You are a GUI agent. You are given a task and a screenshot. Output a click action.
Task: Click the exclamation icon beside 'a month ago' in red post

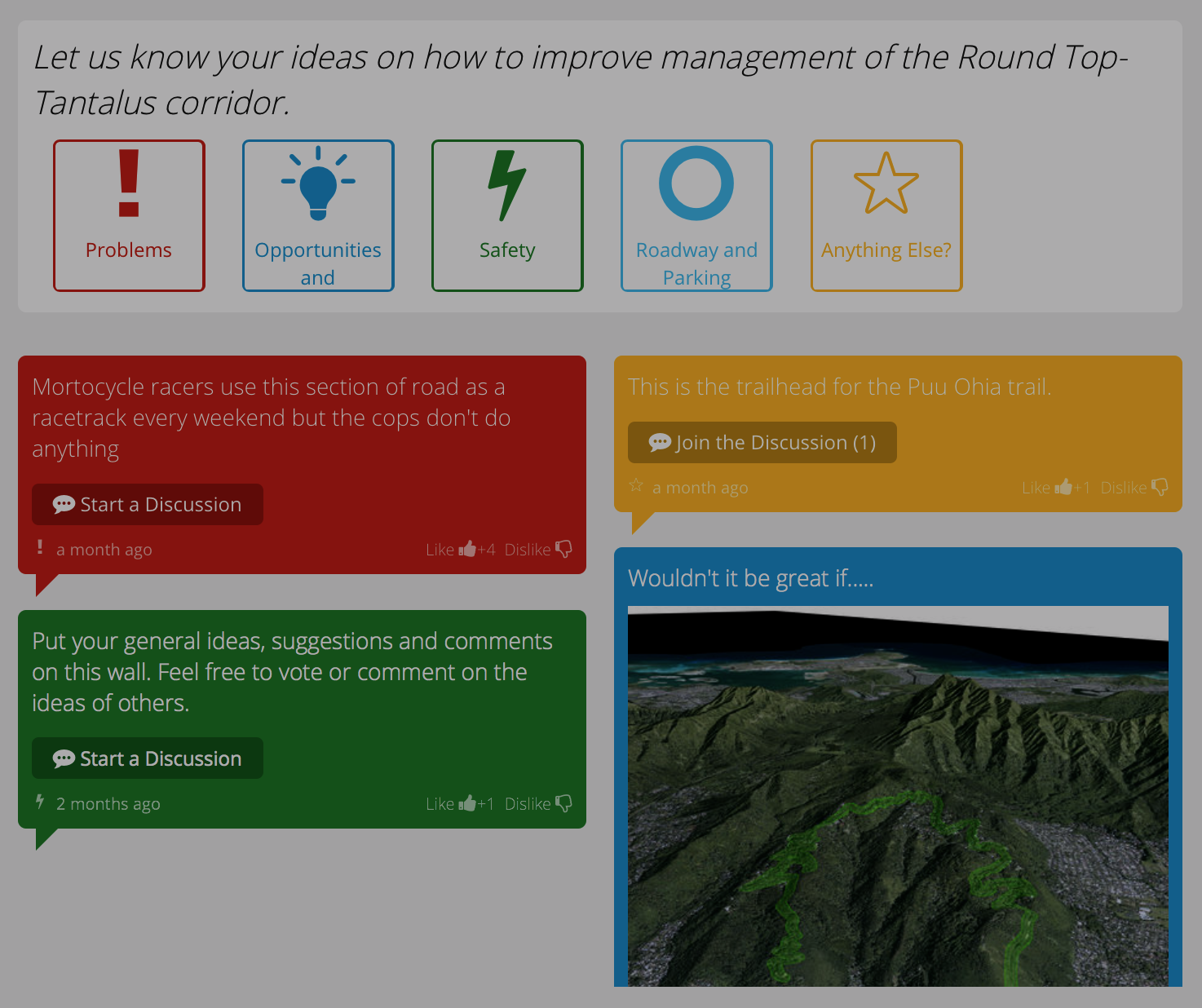[x=40, y=547]
